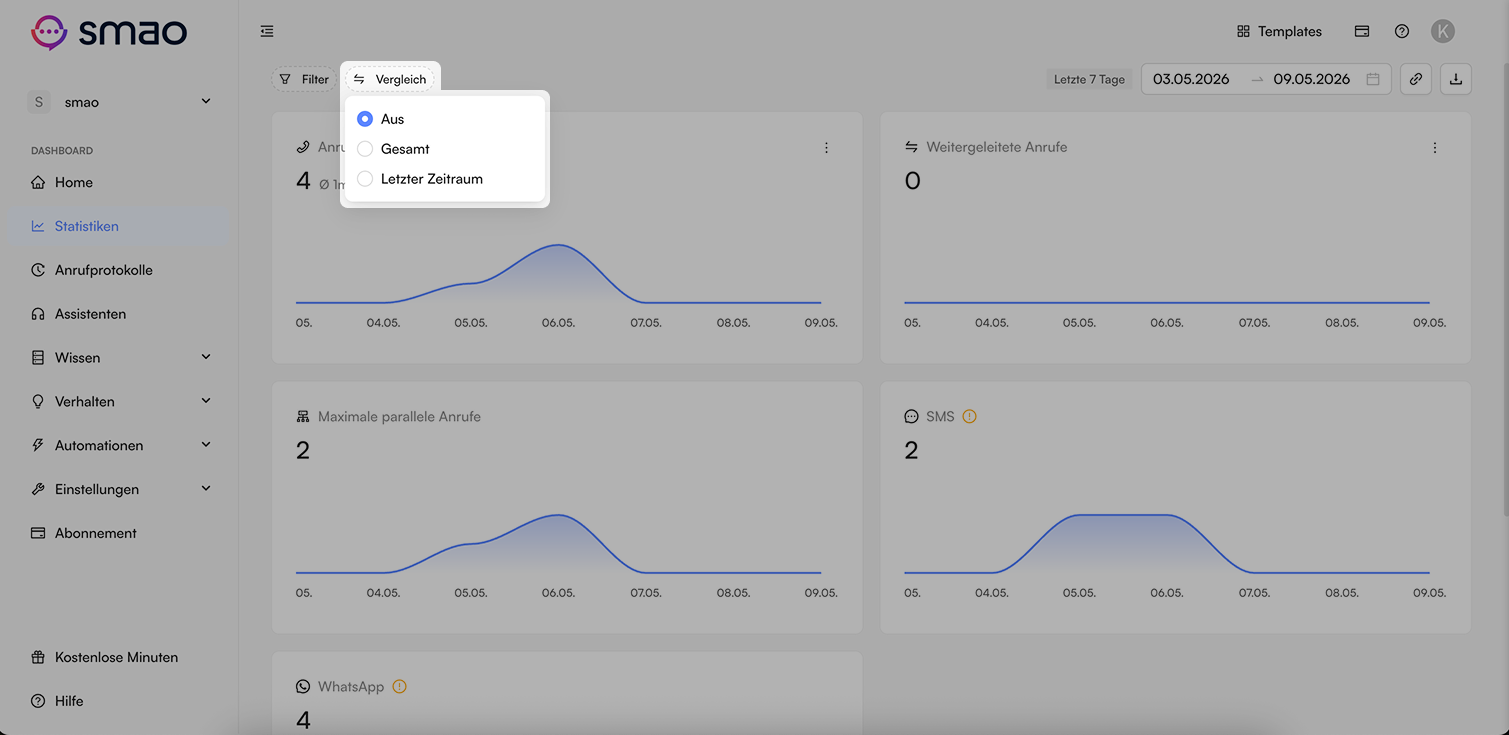Click the Weitergeleitete Anrufe arrows icon
The width and height of the screenshot is (1509, 735).
click(x=911, y=147)
